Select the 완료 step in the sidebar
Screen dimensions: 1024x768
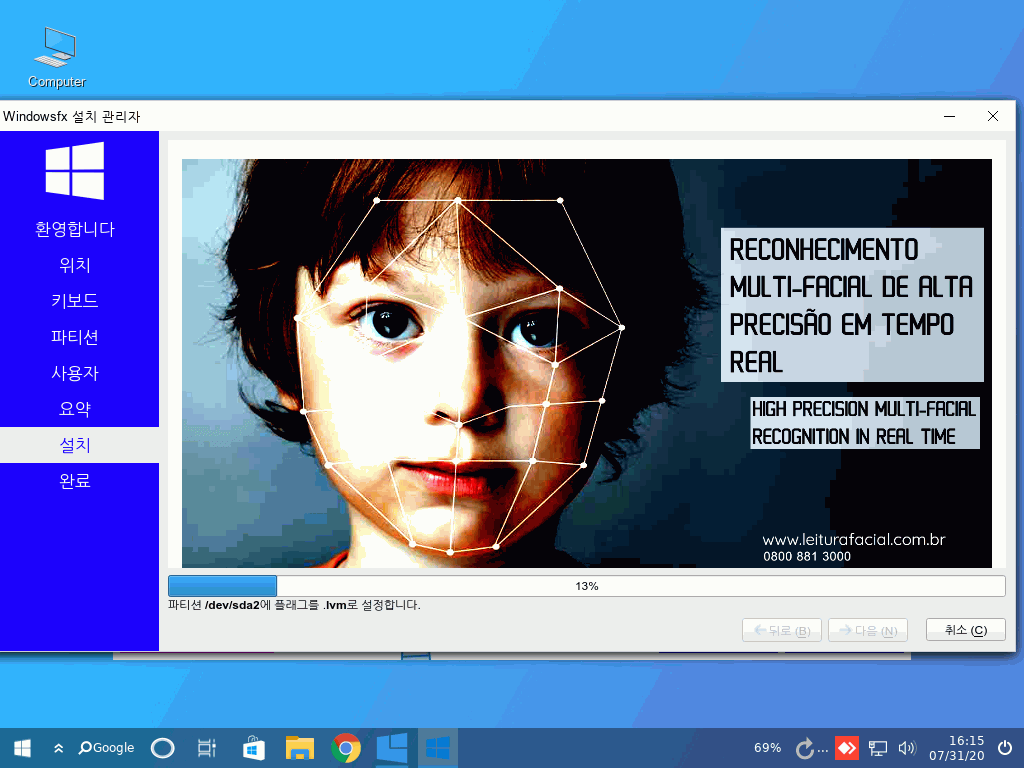pos(75,481)
